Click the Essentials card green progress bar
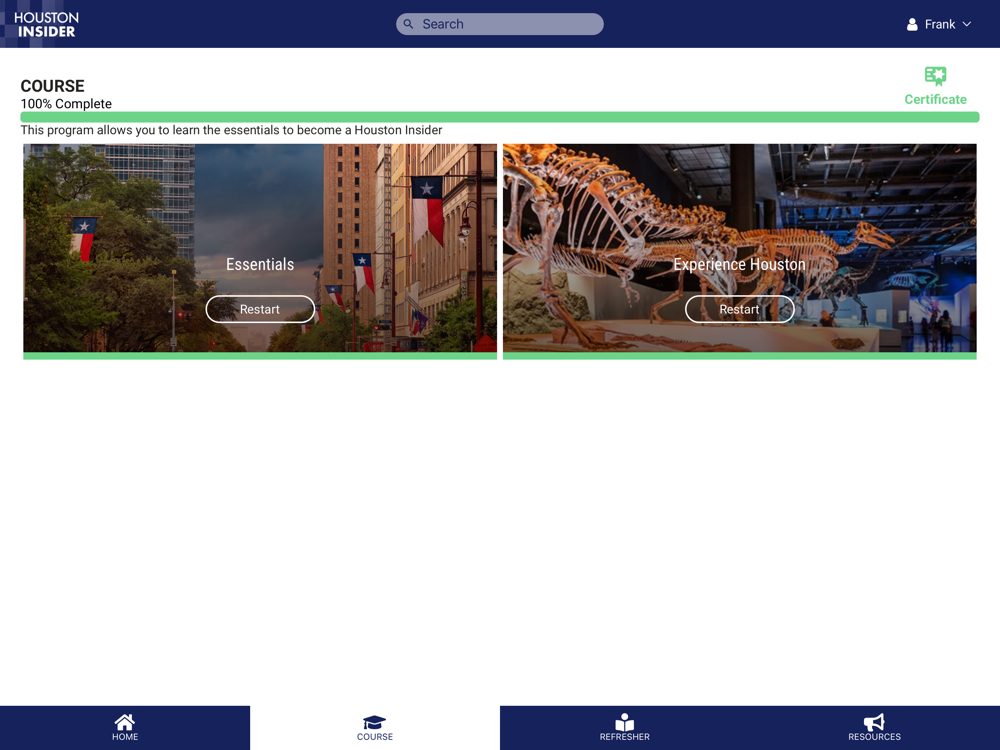This screenshot has width=1000, height=750. [x=260, y=356]
